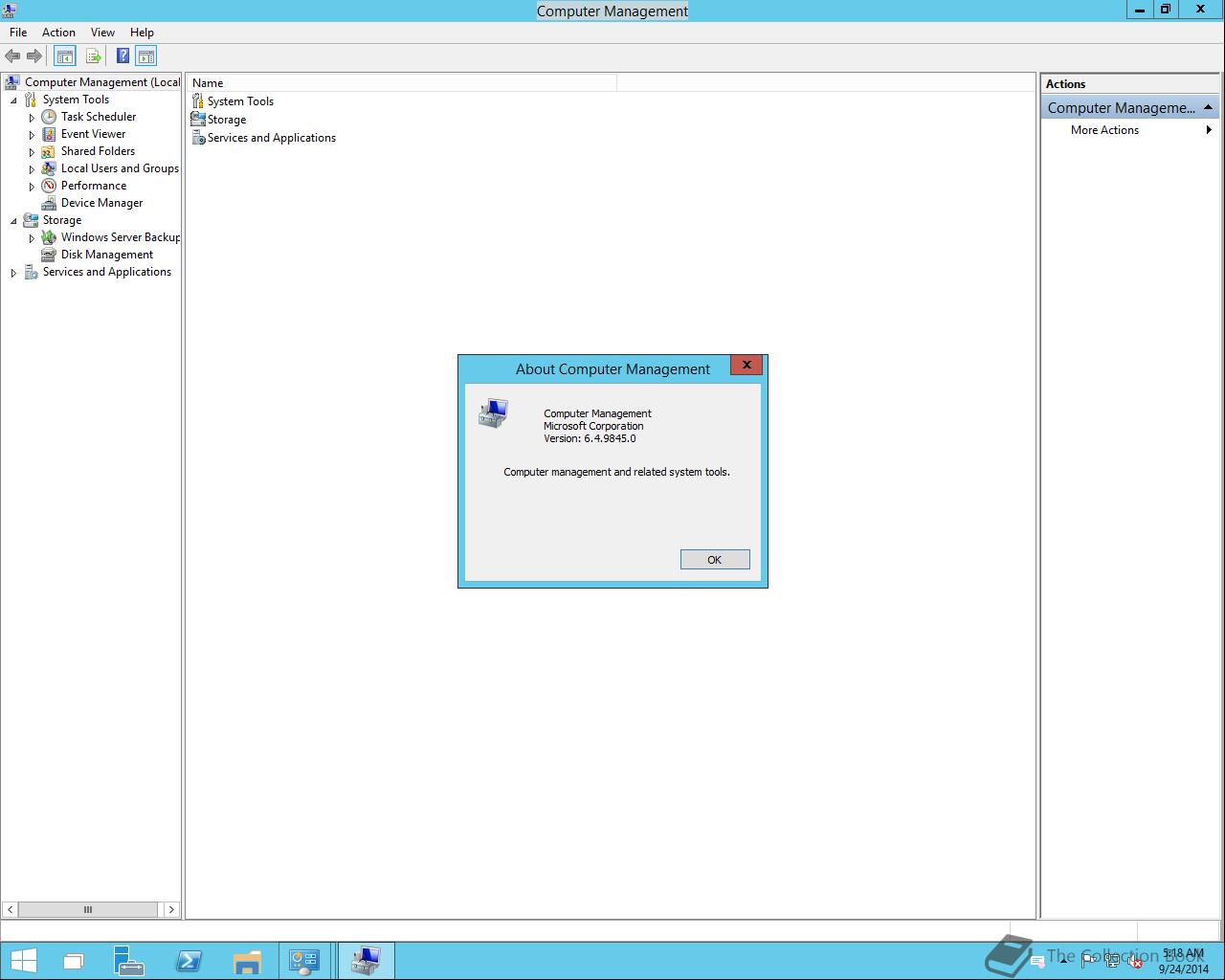Click the Local Users and Groups icon
The width and height of the screenshot is (1225, 980).
(49, 168)
